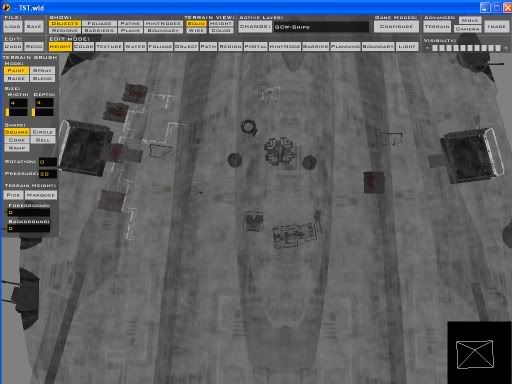The image size is (512, 384).
Task: Click the minimap camera overview
Action: (479, 353)
